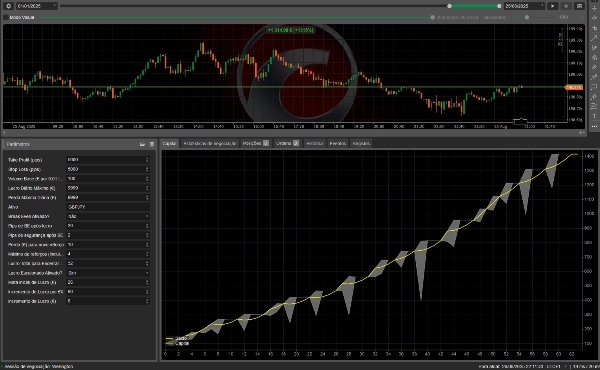The height and width of the screenshot is (370, 600).
Task: Click the green profit label above the chart
Action: click(x=291, y=30)
